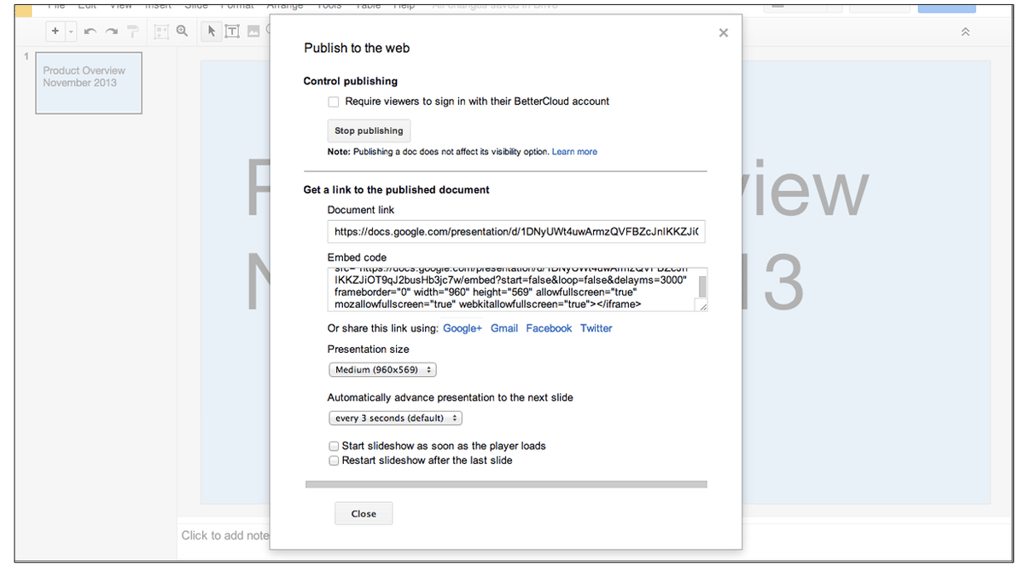Toggle restart slideshow after last slide
Screen dimensions: 1024x572
click(x=334, y=460)
